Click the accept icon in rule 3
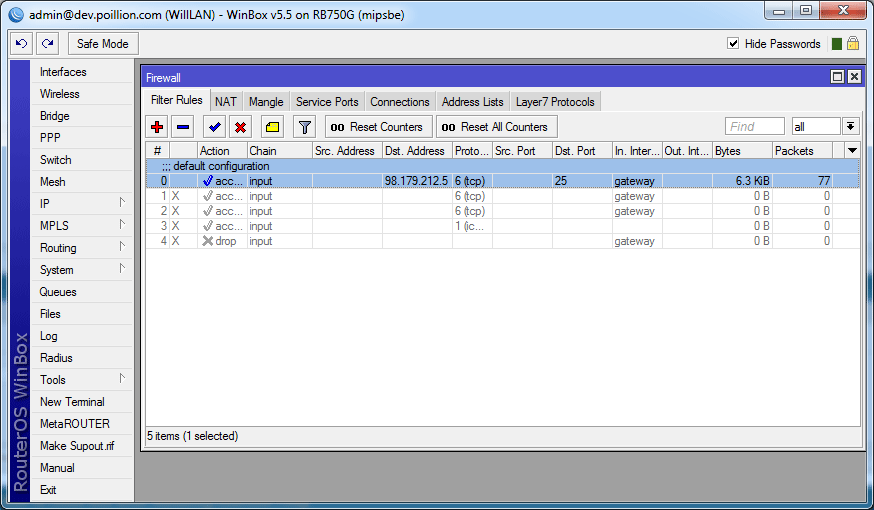Image resolution: width=874 pixels, height=510 pixels. [x=208, y=226]
